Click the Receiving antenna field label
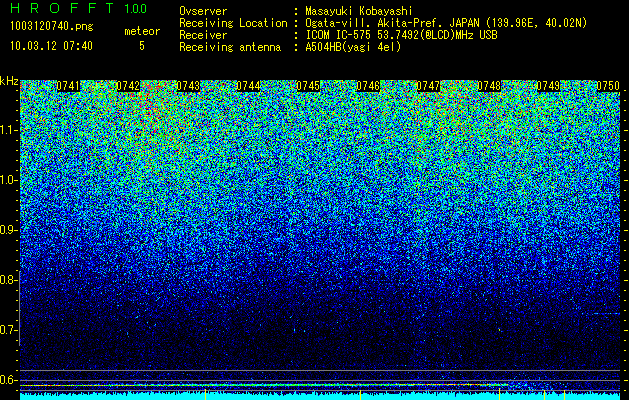Screen dimensions: 629x400 click(230, 47)
